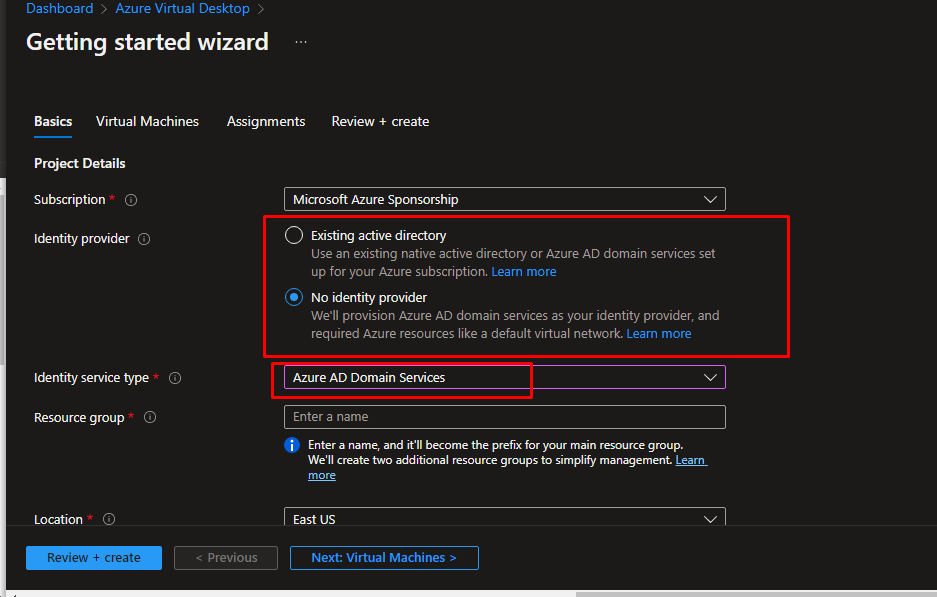
Task: Open the Identity service type dropdown
Action: (x=504, y=378)
